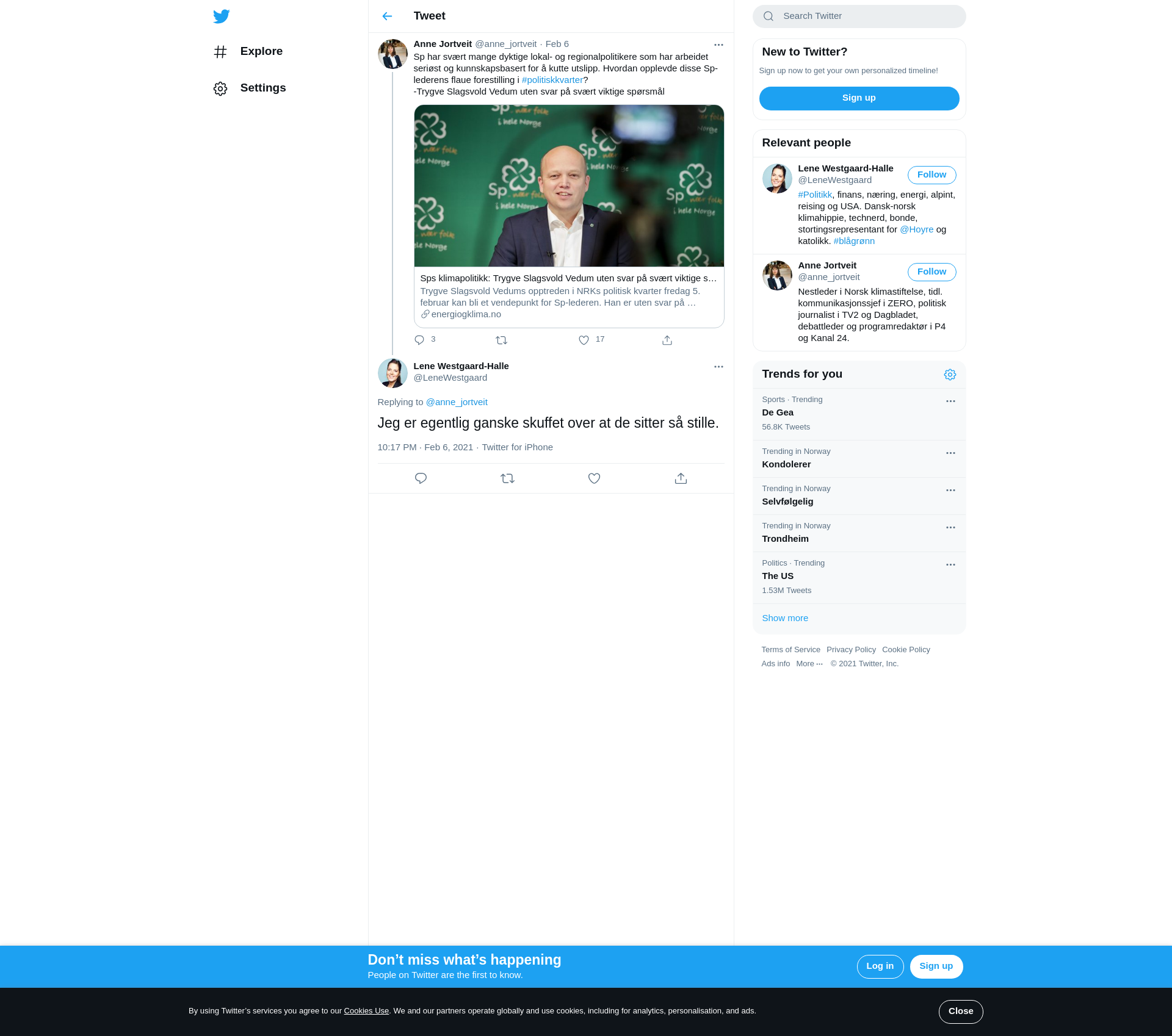Click the Twitter bird logo
Screen dimensions: 1172x1036
point(221,16)
